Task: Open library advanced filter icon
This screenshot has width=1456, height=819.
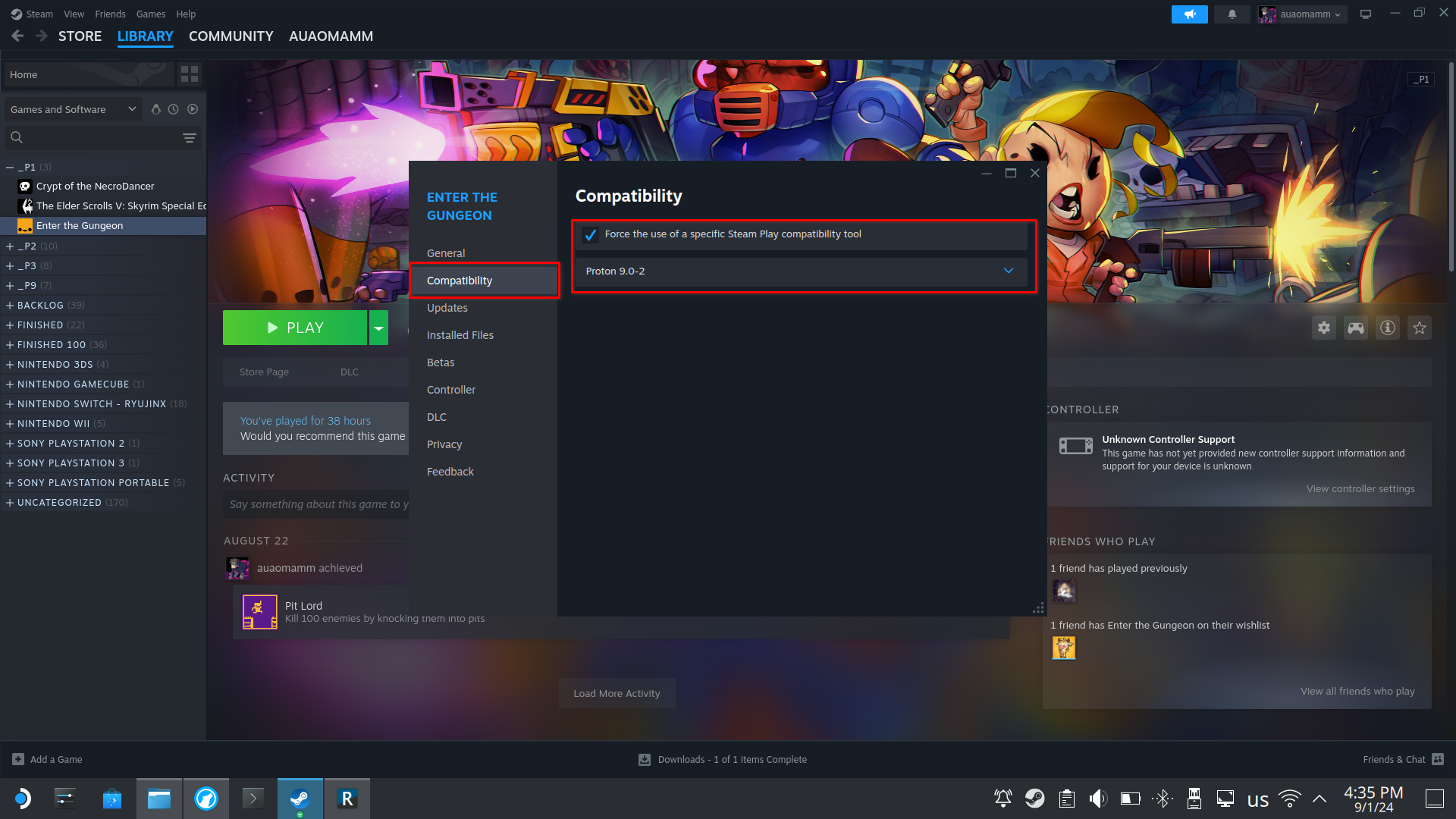Action: tap(190, 137)
